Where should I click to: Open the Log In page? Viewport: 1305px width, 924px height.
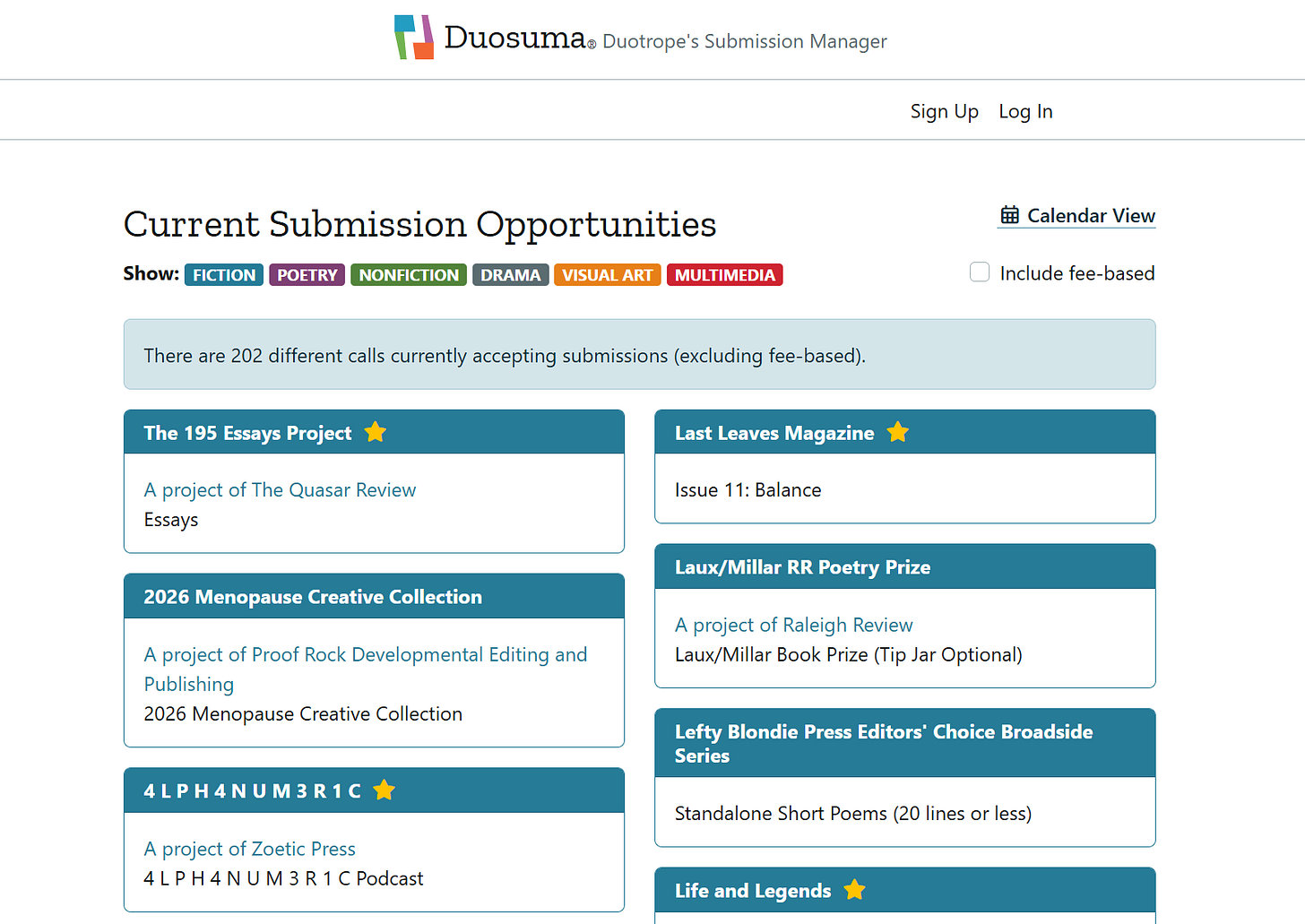[x=1025, y=111]
